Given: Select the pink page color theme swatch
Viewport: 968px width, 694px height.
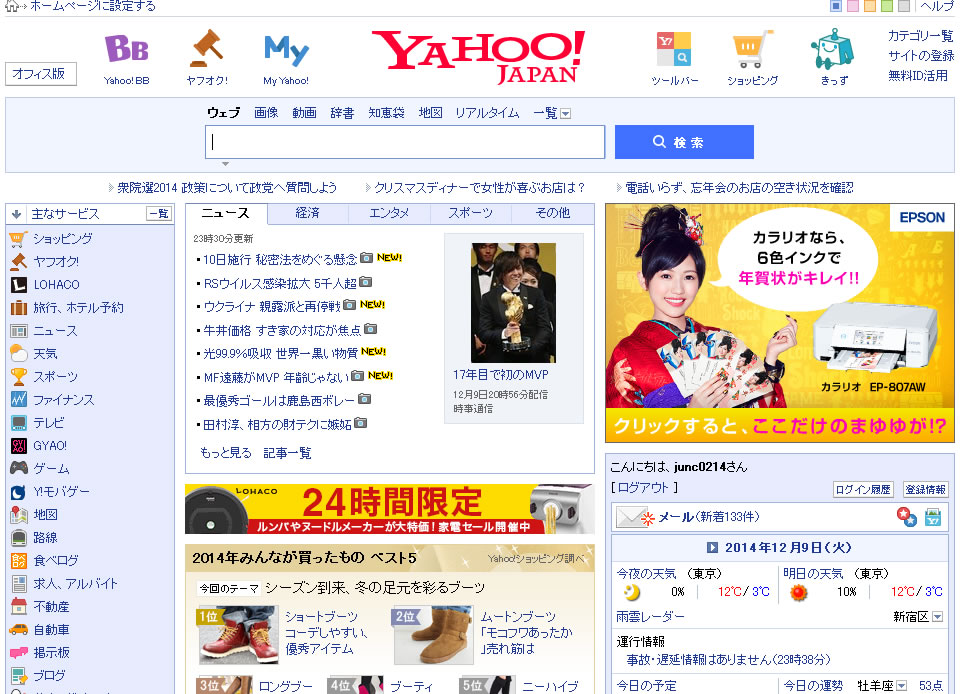Looking at the screenshot, I should [x=853, y=6].
